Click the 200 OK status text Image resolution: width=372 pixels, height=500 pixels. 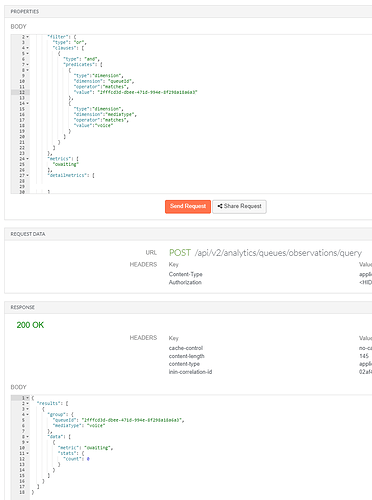pyautogui.click(x=30, y=325)
